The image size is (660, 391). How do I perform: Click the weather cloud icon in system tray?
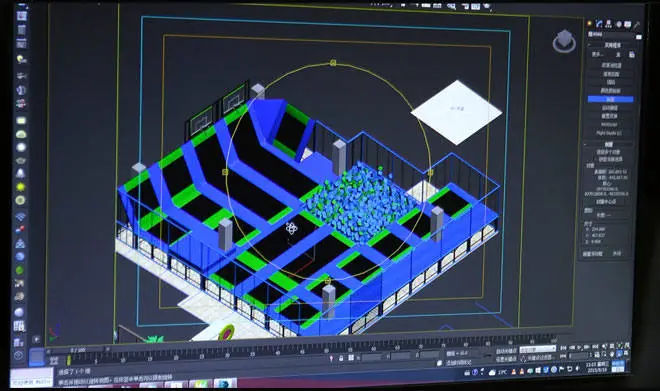pyautogui.click(x=492, y=372)
